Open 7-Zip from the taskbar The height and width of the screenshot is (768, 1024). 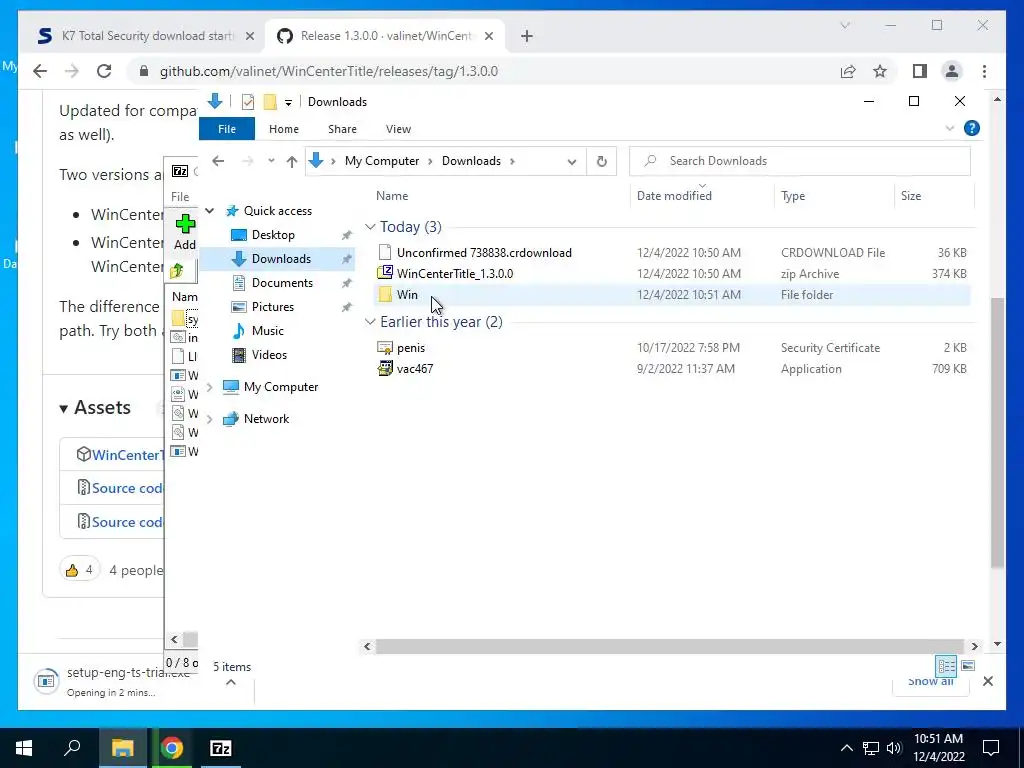click(220, 748)
